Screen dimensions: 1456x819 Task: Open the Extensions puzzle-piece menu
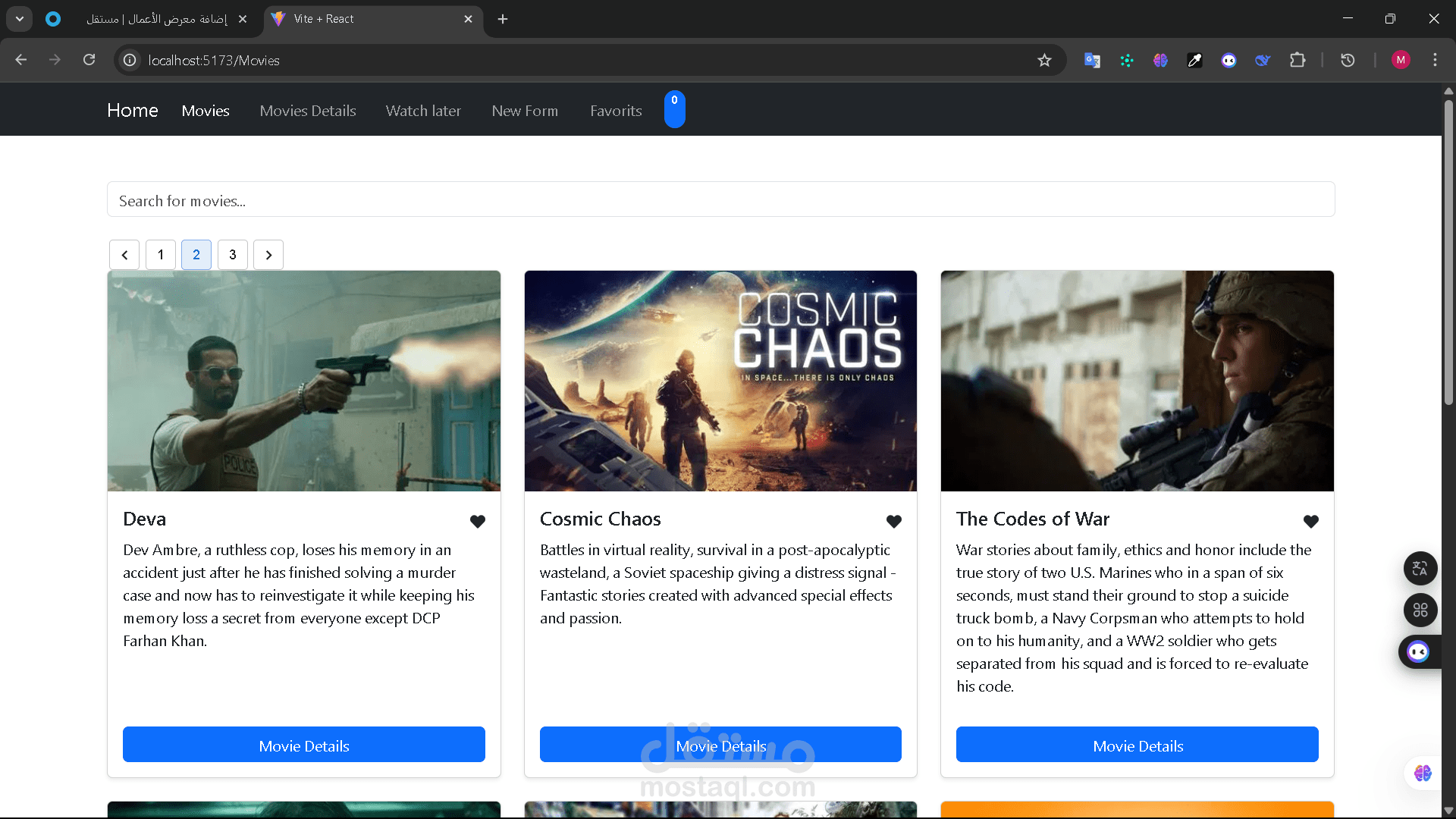(x=1298, y=60)
